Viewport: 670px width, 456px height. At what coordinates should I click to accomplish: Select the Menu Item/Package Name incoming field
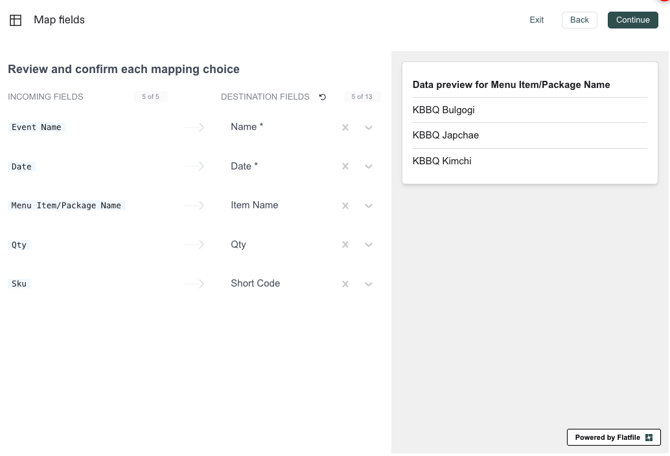[66, 206]
